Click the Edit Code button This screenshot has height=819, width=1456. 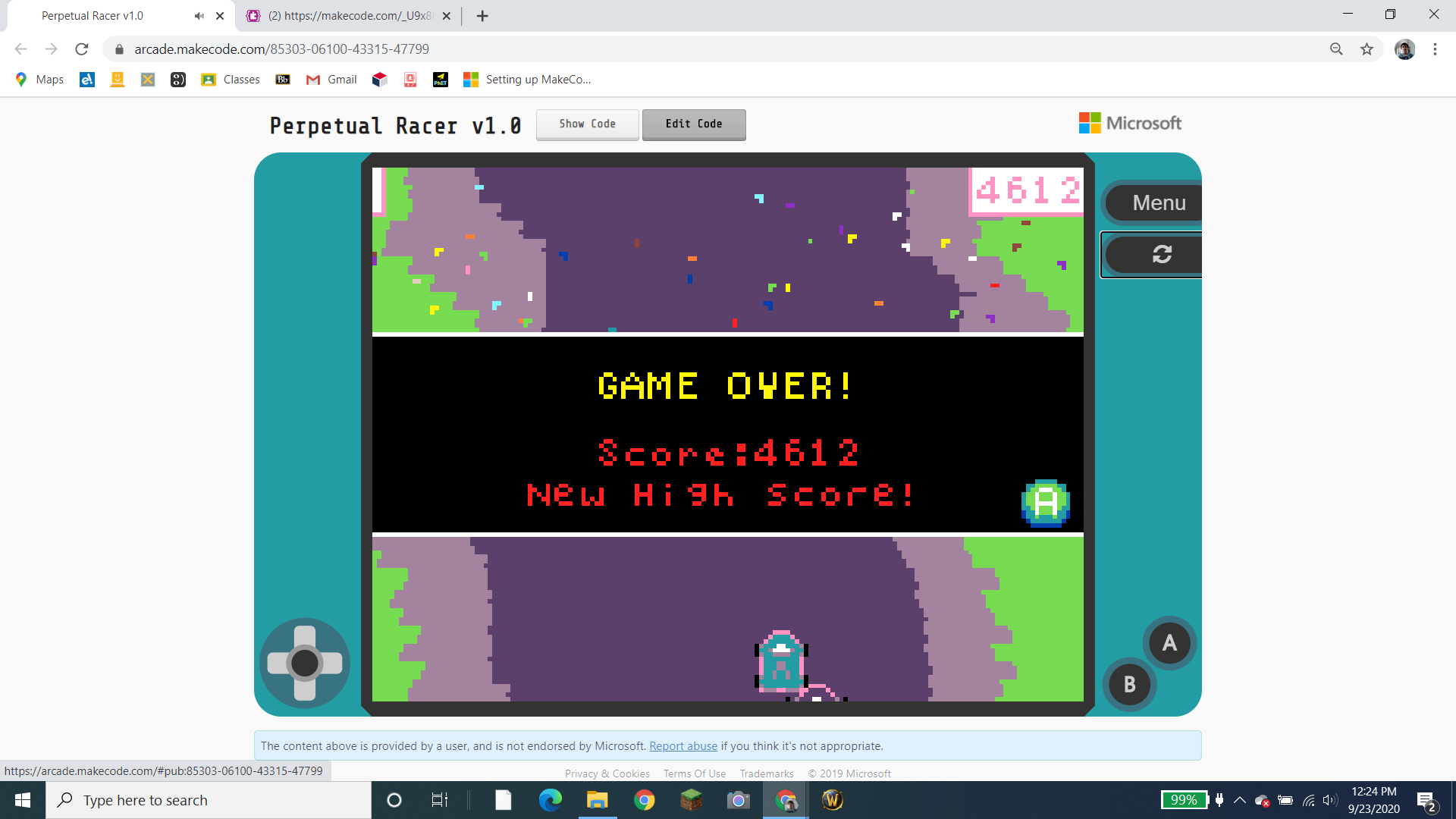[694, 124]
